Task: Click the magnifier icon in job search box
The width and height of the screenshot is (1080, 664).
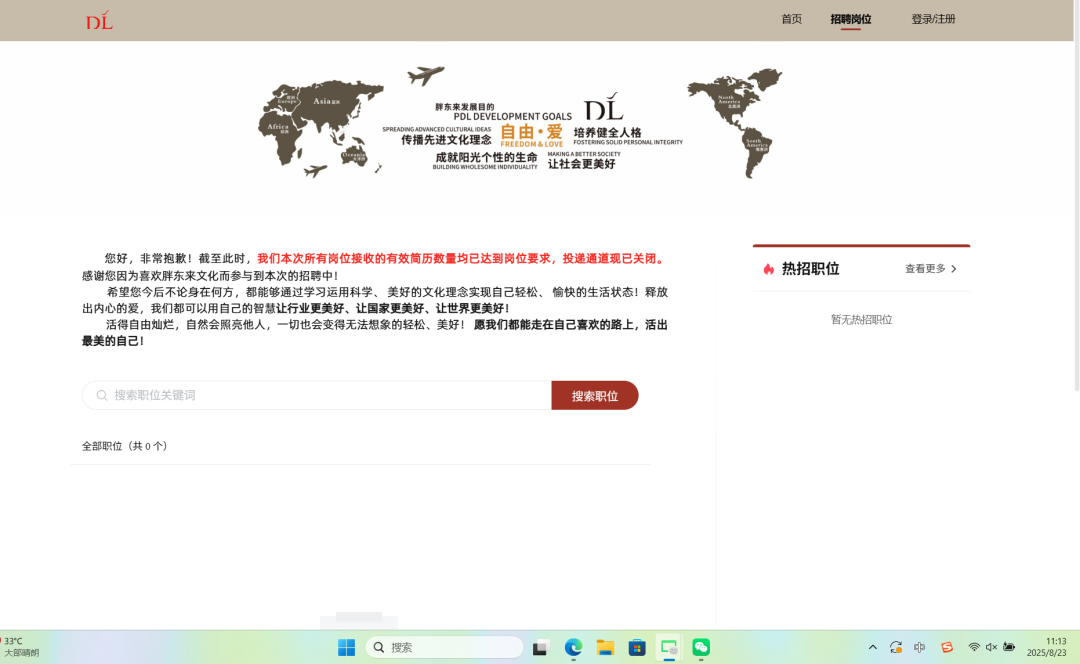Action: tap(102, 395)
